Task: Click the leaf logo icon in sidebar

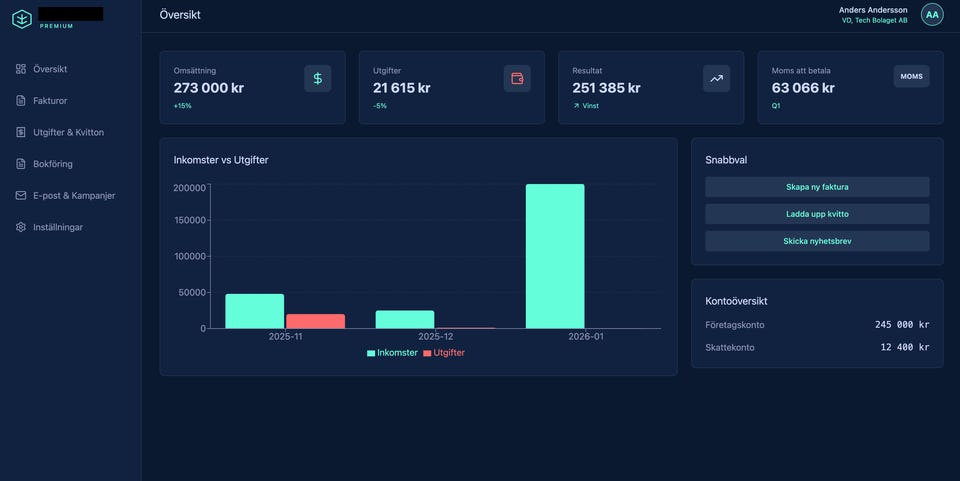Action: tap(22, 20)
